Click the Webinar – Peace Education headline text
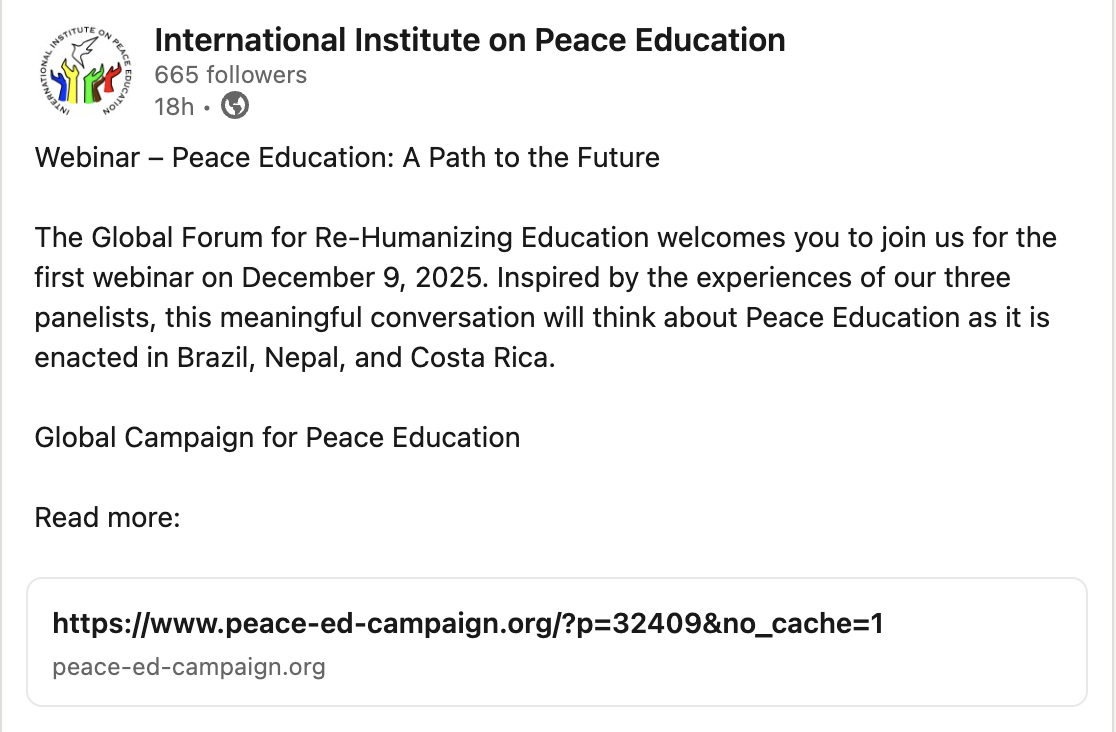Image resolution: width=1116 pixels, height=732 pixels. [x=347, y=158]
